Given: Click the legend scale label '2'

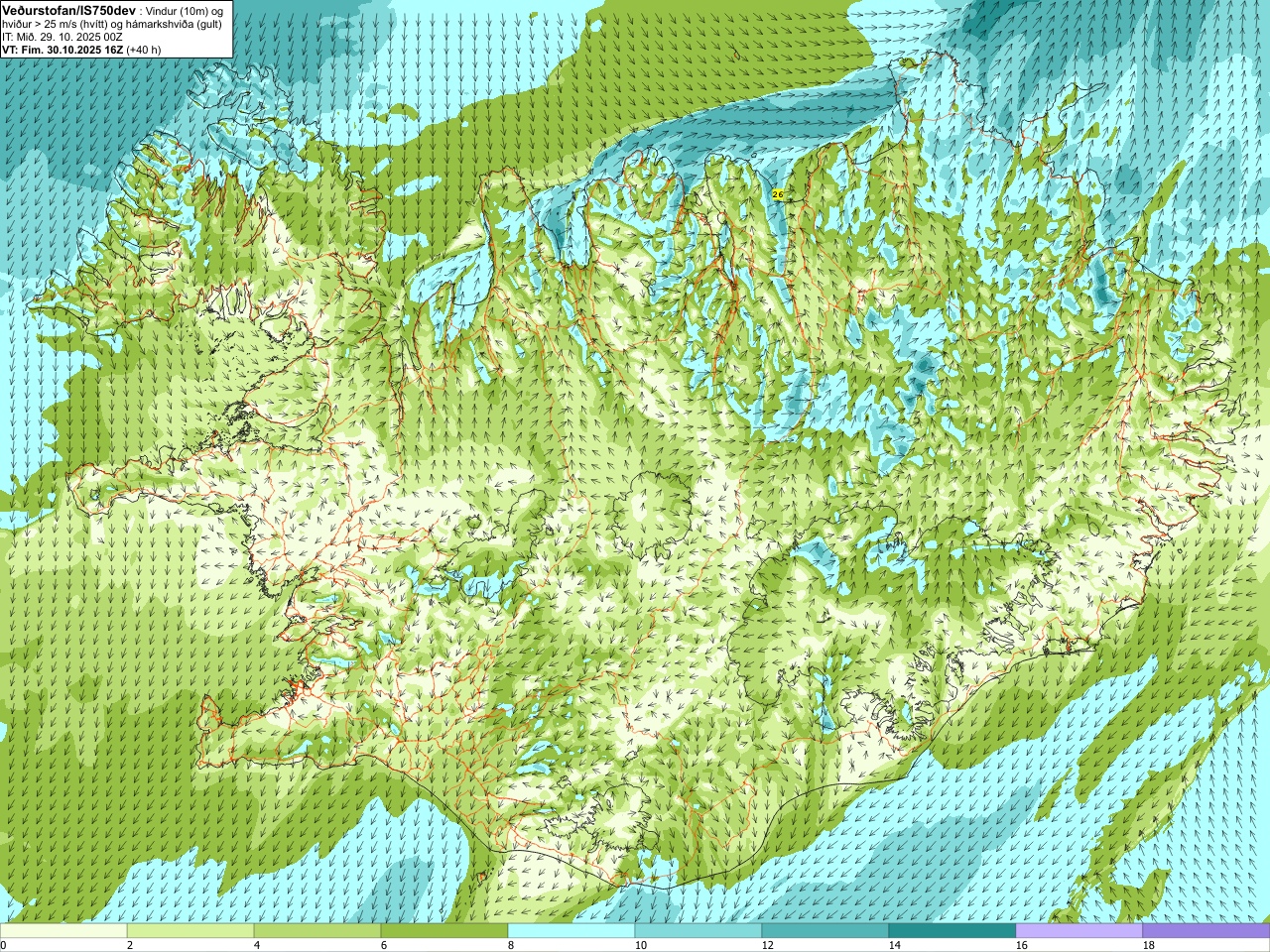Looking at the screenshot, I should (130, 945).
